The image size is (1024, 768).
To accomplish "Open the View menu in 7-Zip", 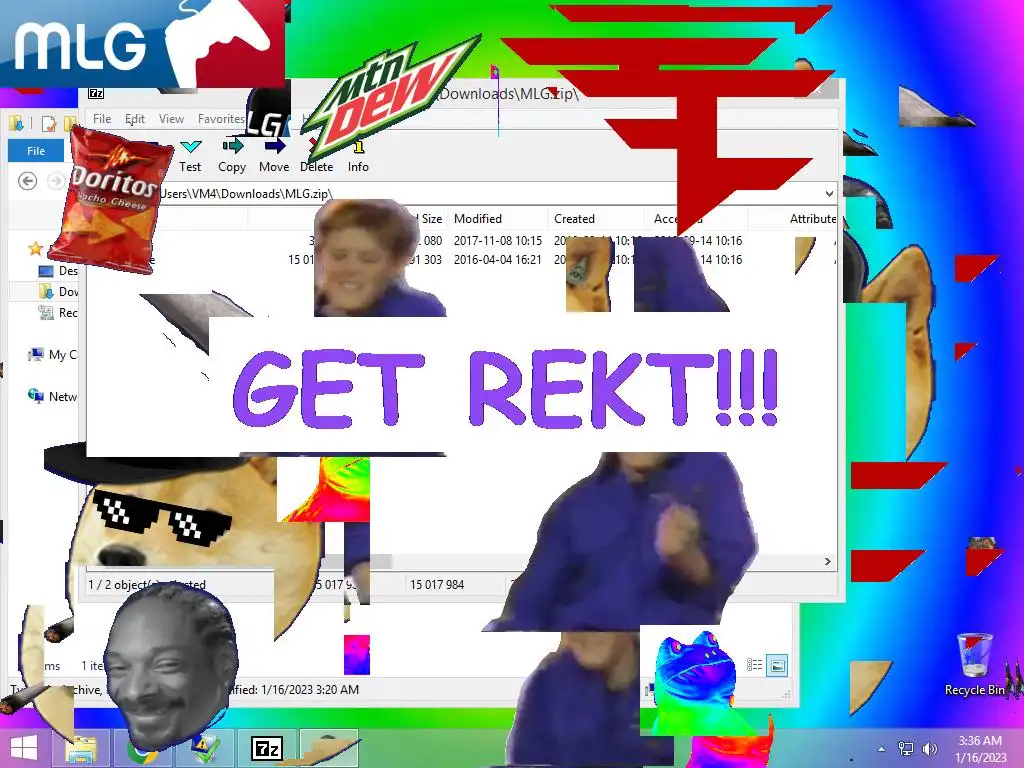I will (x=171, y=119).
